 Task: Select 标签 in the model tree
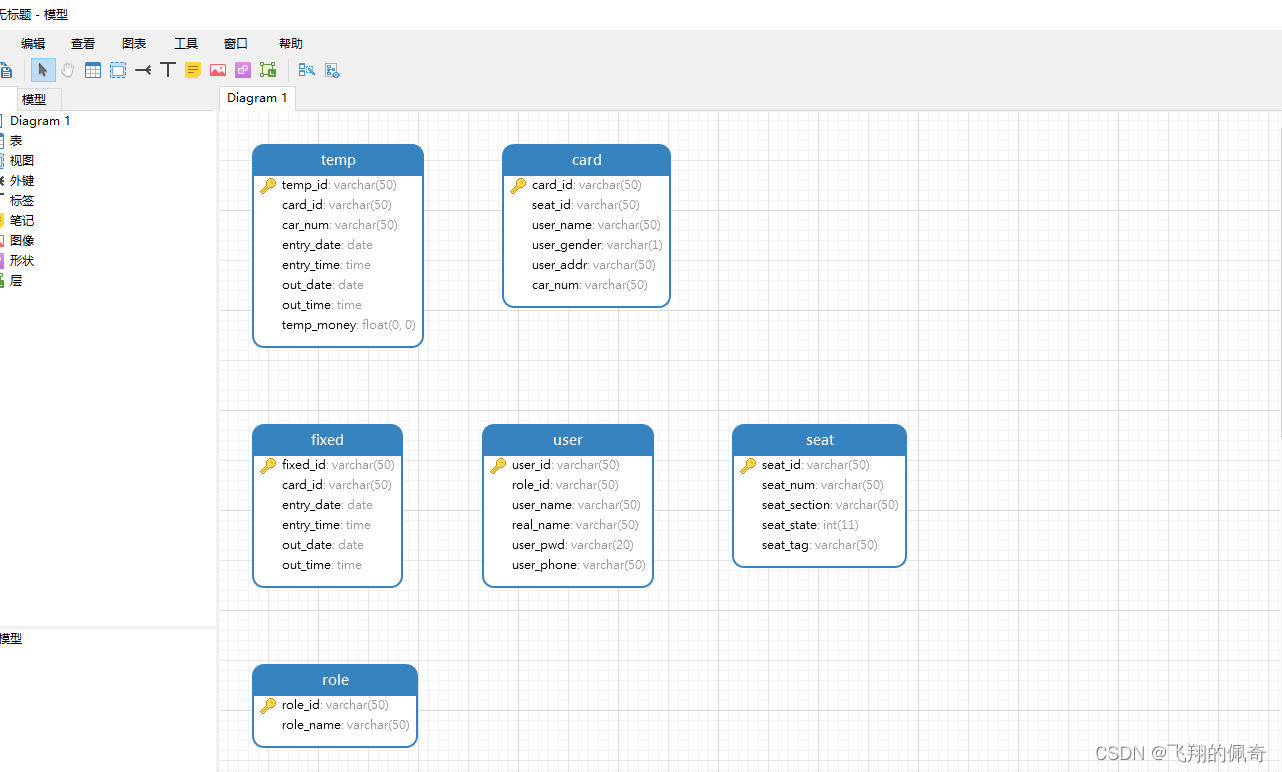[22, 201]
